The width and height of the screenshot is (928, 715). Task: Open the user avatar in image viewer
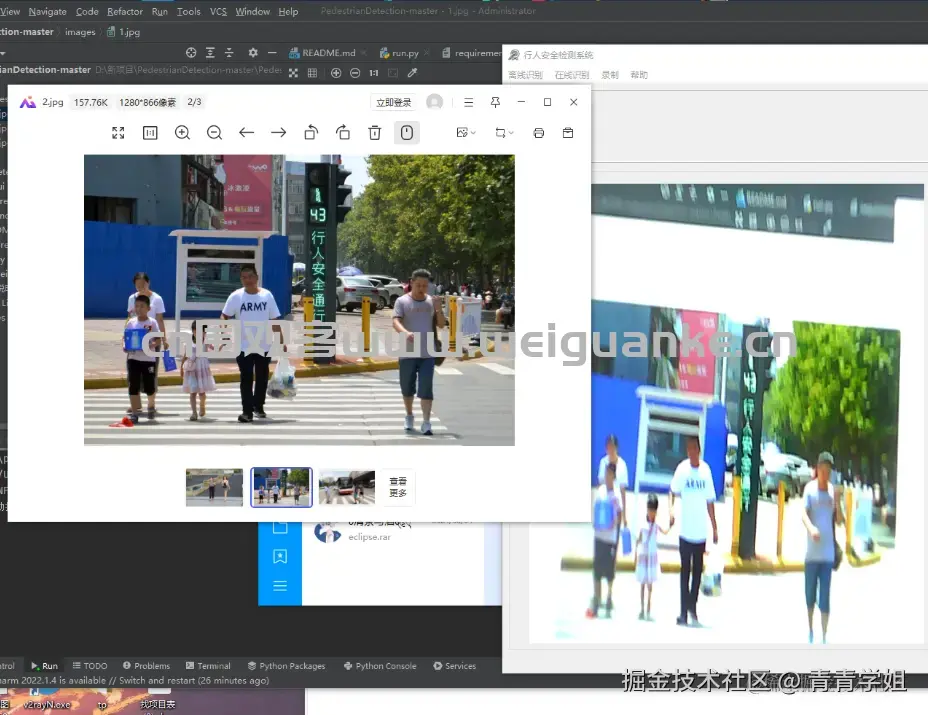pos(434,102)
